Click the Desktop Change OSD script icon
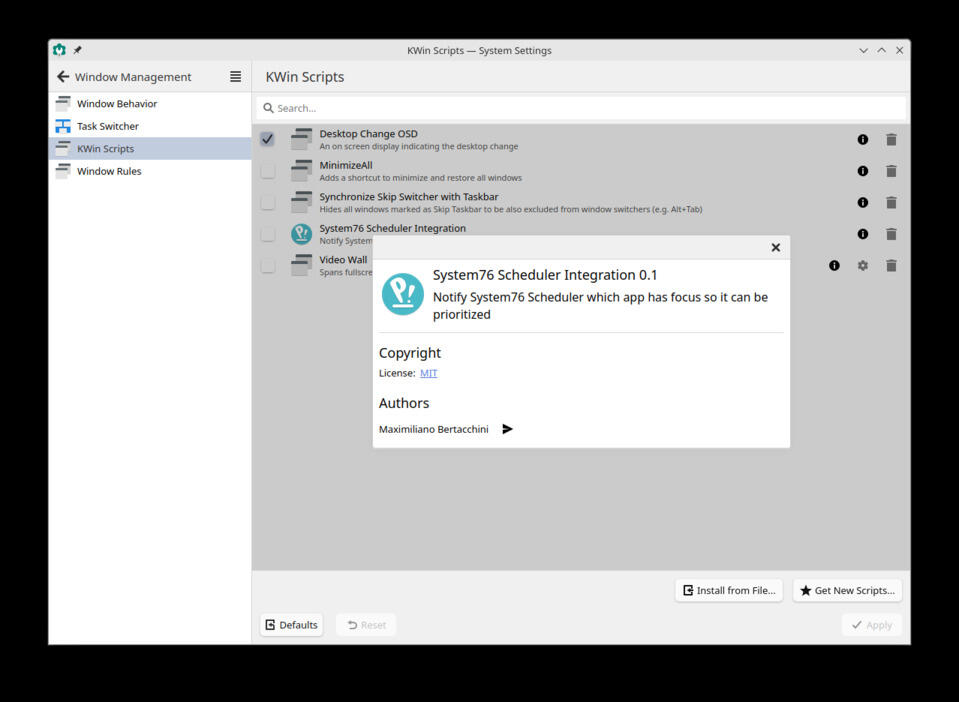This screenshot has height=702, width=959. pyautogui.click(x=302, y=139)
